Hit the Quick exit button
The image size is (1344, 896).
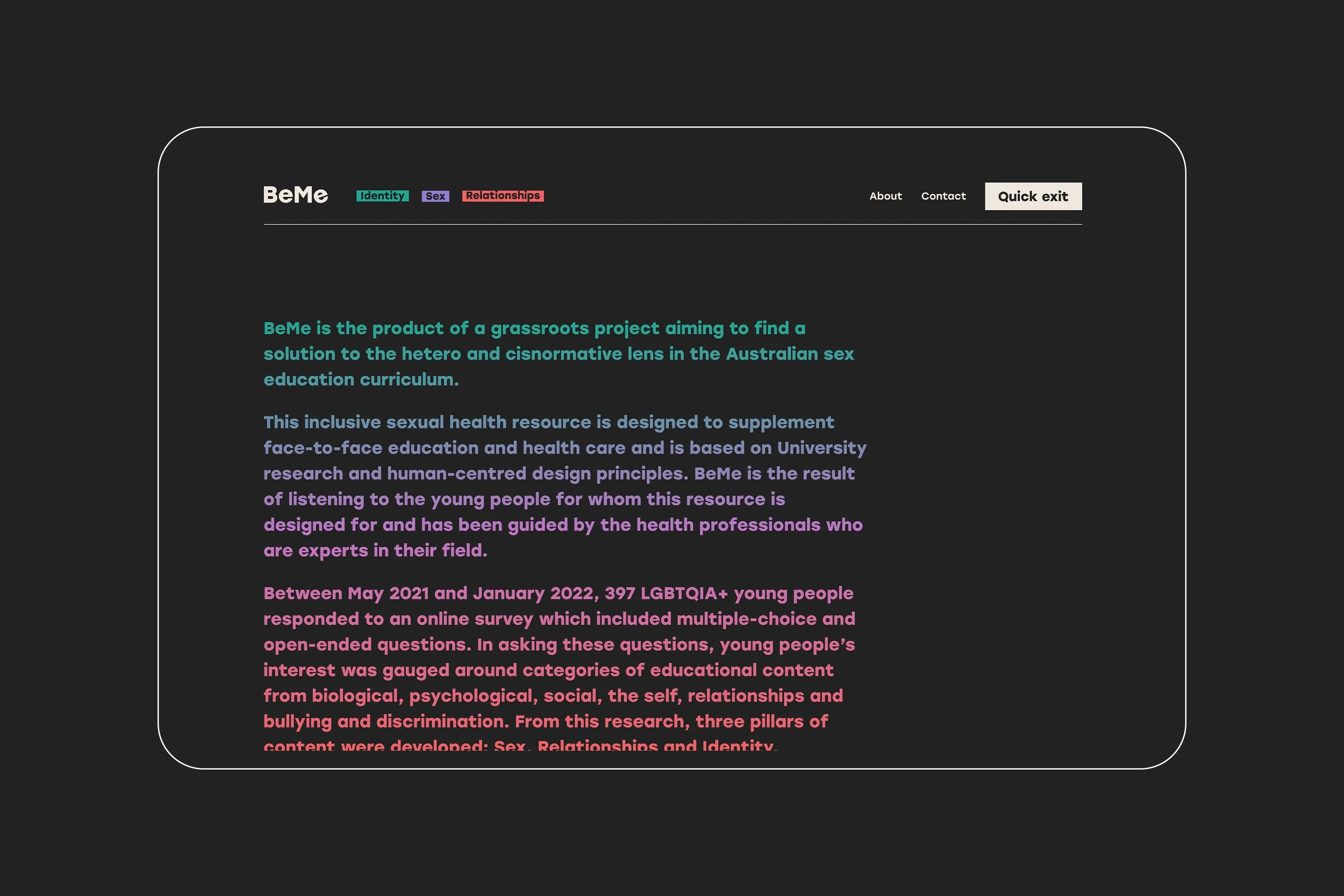click(1033, 196)
